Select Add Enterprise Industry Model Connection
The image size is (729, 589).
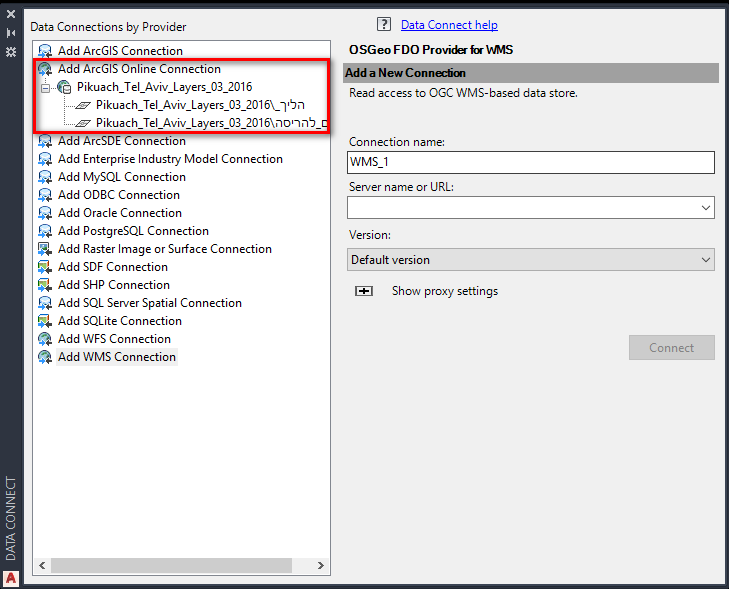[170, 159]
